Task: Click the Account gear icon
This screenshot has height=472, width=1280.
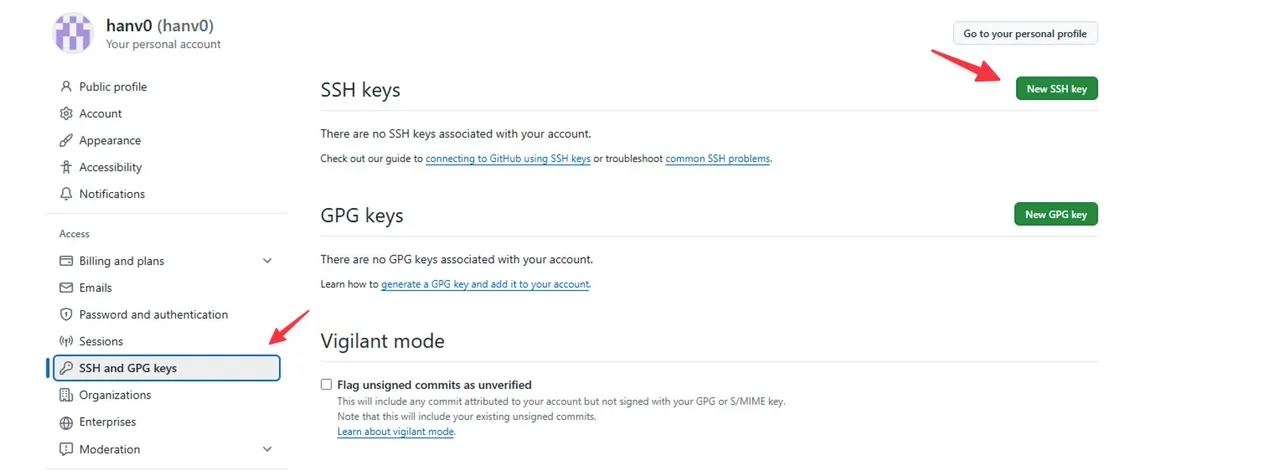Action: tap(66, 114)
